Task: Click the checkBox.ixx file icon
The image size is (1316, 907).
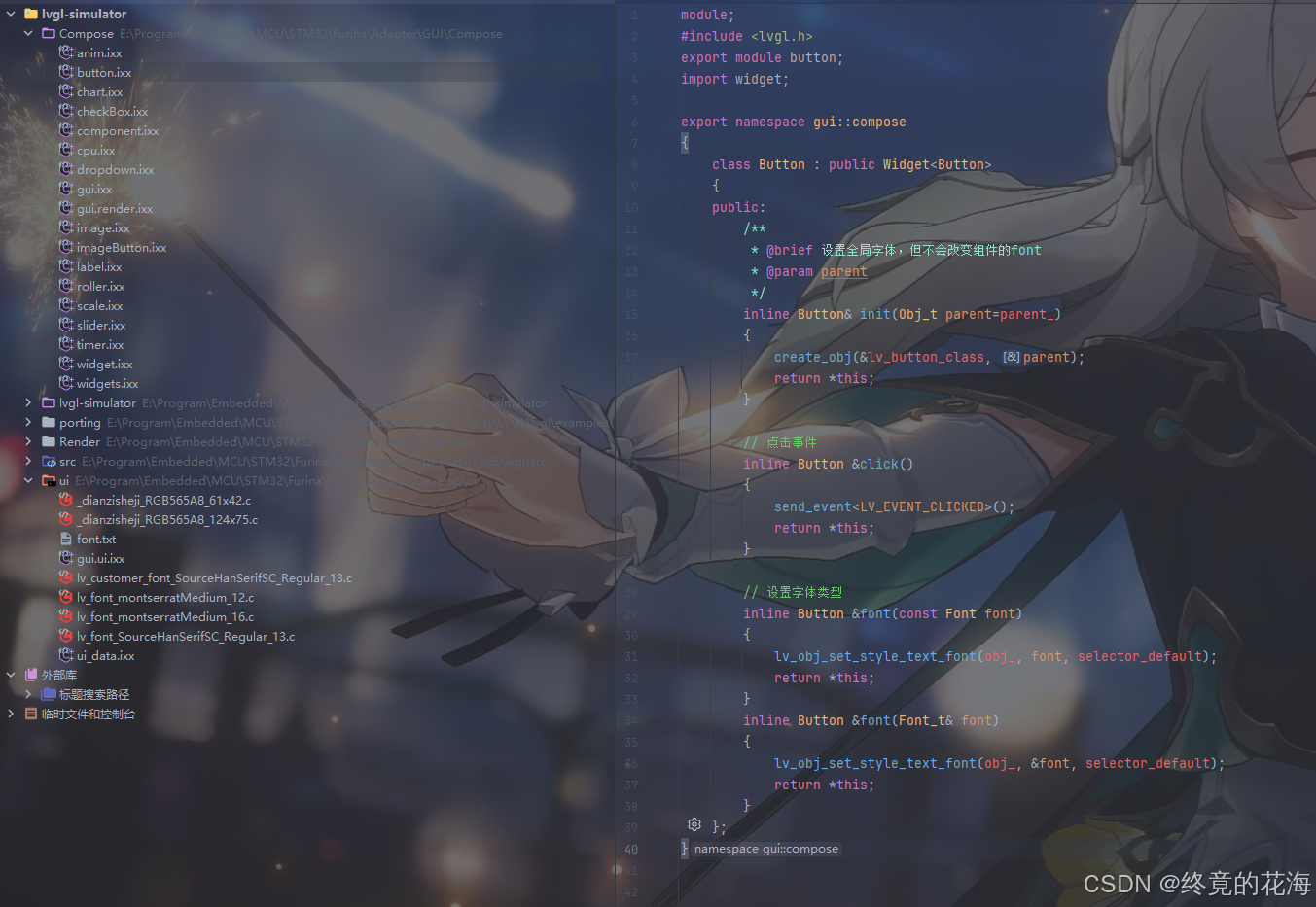Action: point(66,111)
